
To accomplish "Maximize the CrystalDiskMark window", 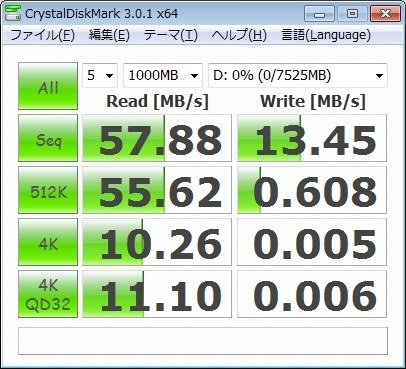I will (352, 14).
